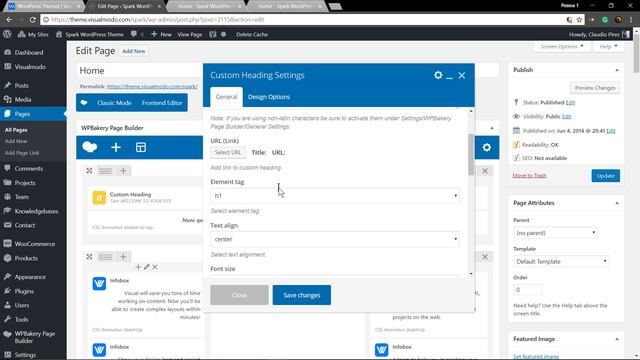Toggle fullscreen on first row expand icon
This screenshot has height=360, width=640.
89,171
